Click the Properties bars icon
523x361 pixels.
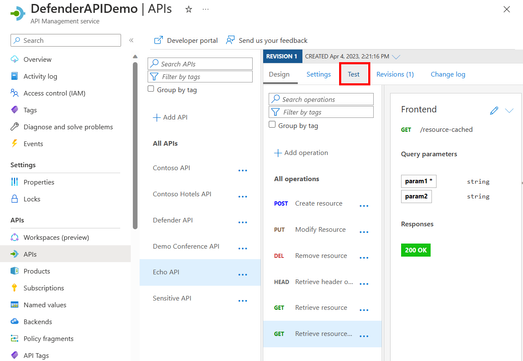pos(14,182)
